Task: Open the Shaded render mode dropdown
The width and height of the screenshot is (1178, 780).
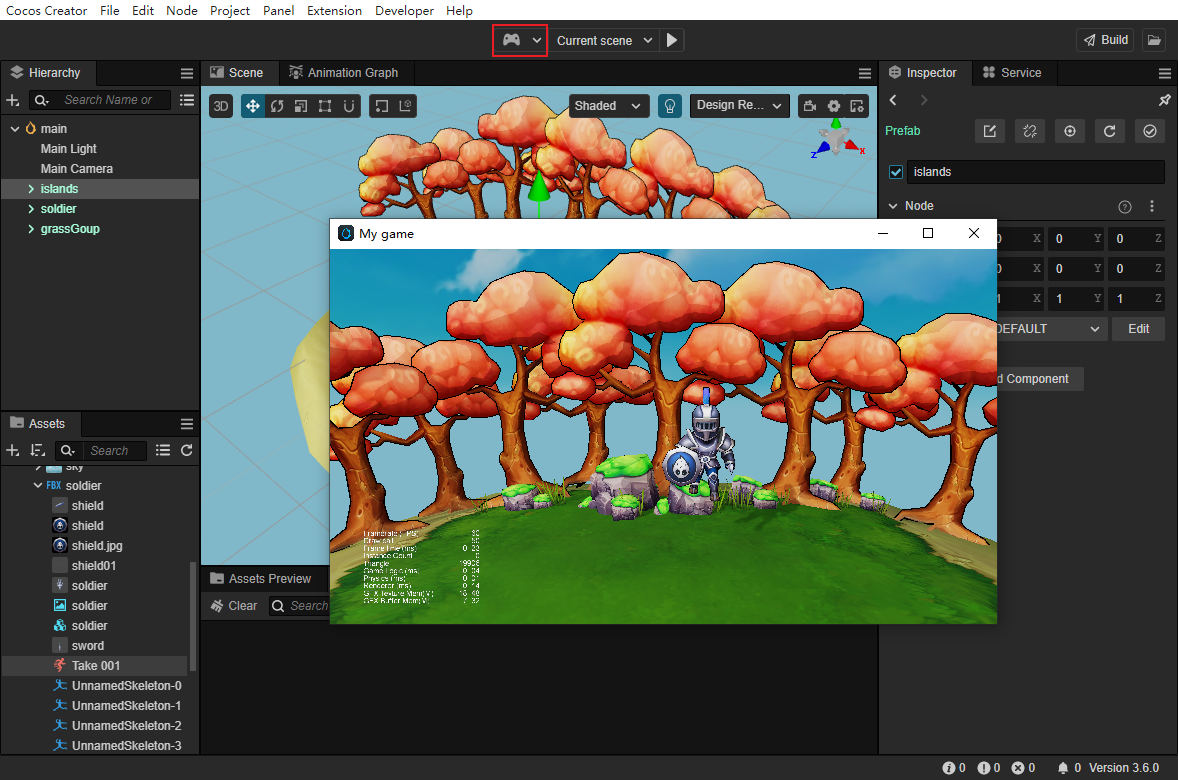Action: click(x=609, y=106)
